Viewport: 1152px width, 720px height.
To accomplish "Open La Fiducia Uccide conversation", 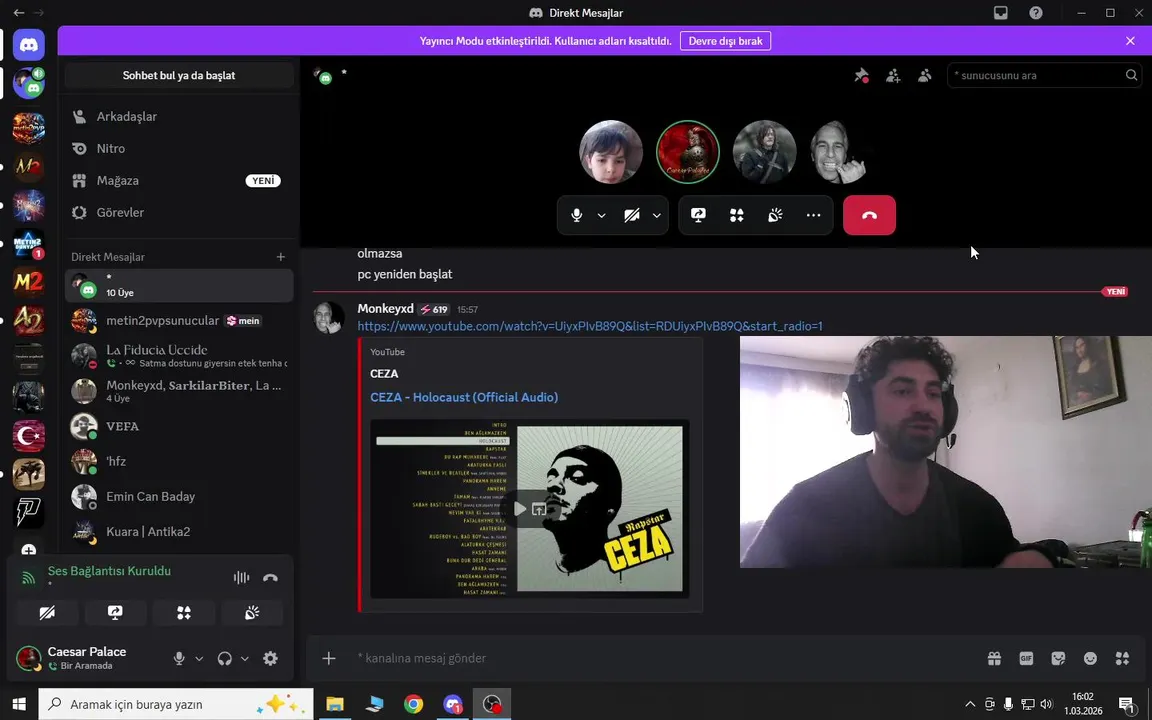I will (179, 356).
